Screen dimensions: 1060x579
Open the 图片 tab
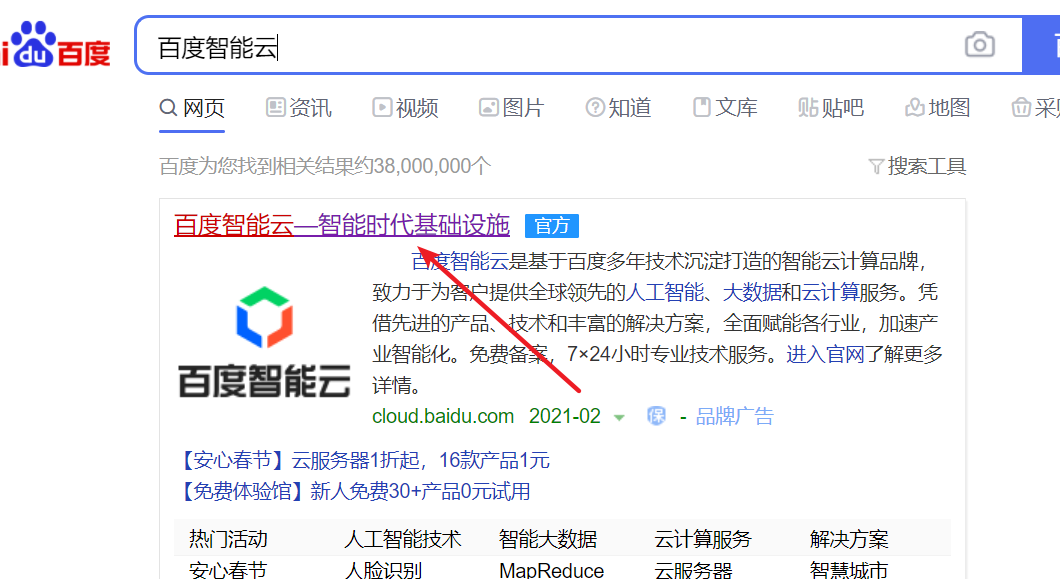point(512,108)
